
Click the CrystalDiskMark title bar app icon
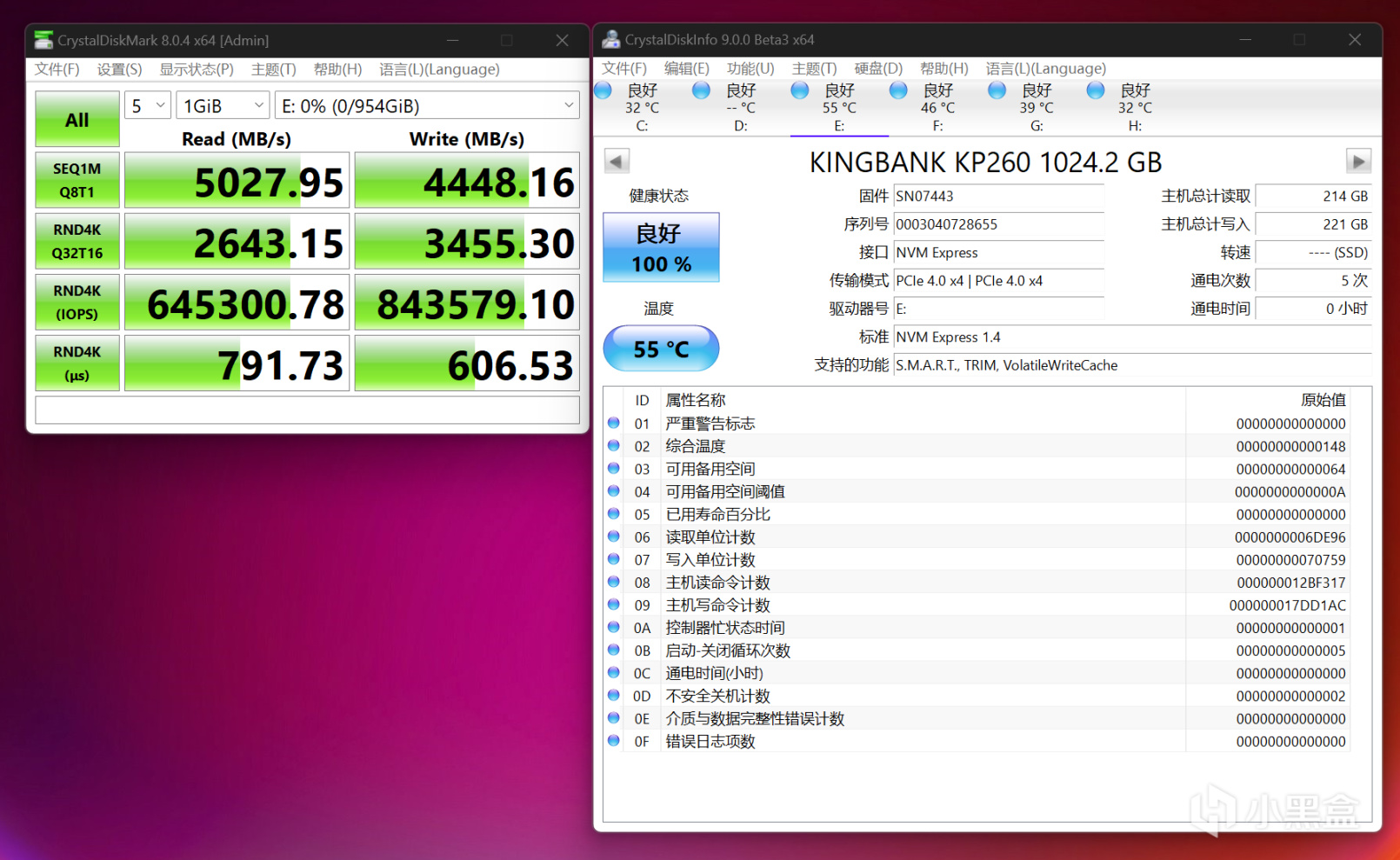pos(43,40)
